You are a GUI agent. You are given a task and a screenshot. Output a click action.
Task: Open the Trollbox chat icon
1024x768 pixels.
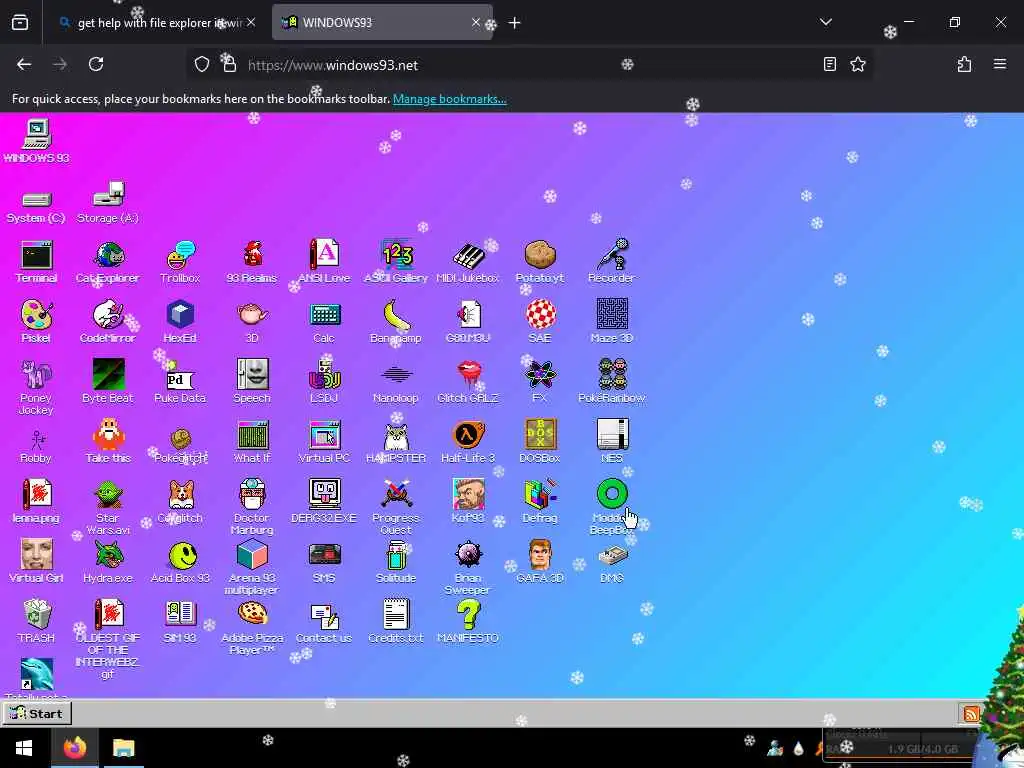[180, 262]
